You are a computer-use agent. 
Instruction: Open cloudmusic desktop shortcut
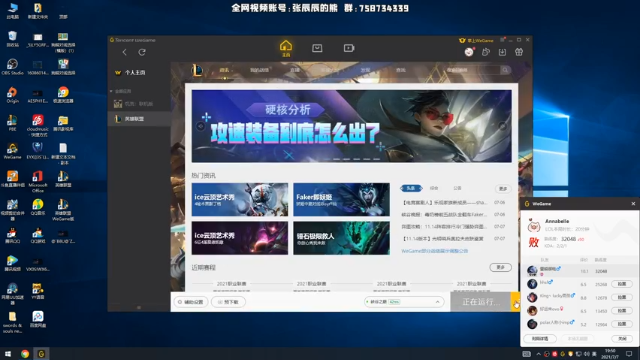tap(38, 125)
